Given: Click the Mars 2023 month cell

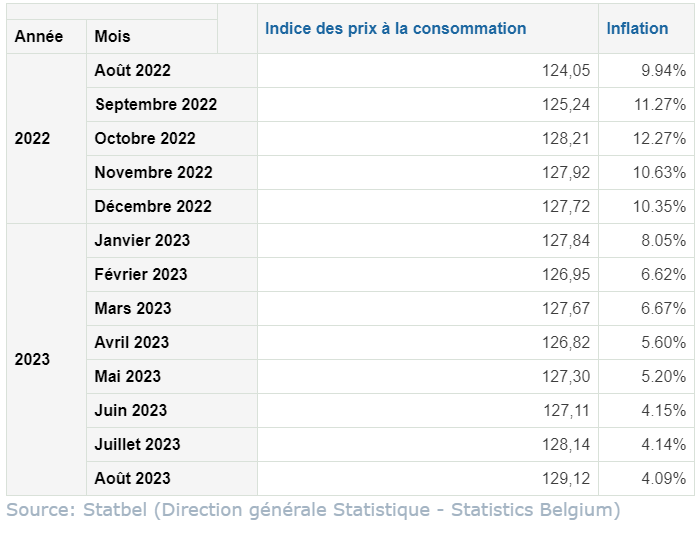Looking at the screenshot, I should (x=133, y=308).
